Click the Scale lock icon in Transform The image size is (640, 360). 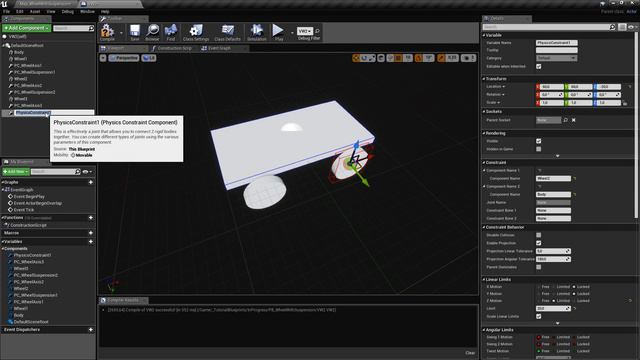click(625, 103)
